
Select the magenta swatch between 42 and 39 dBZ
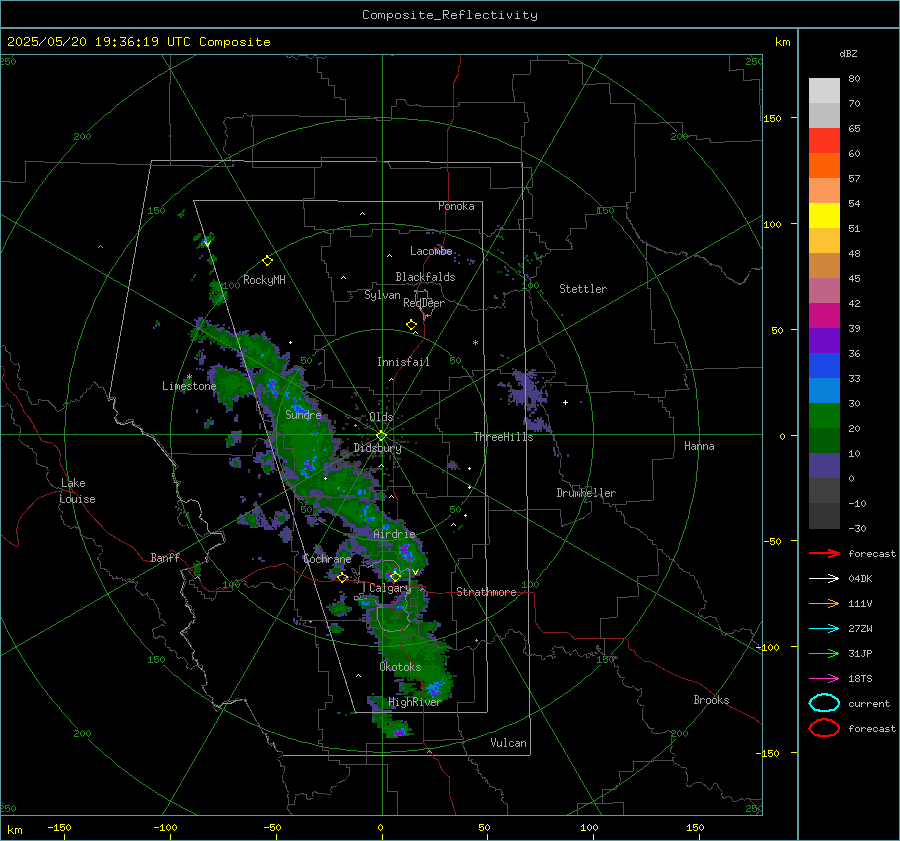[824, 315]
